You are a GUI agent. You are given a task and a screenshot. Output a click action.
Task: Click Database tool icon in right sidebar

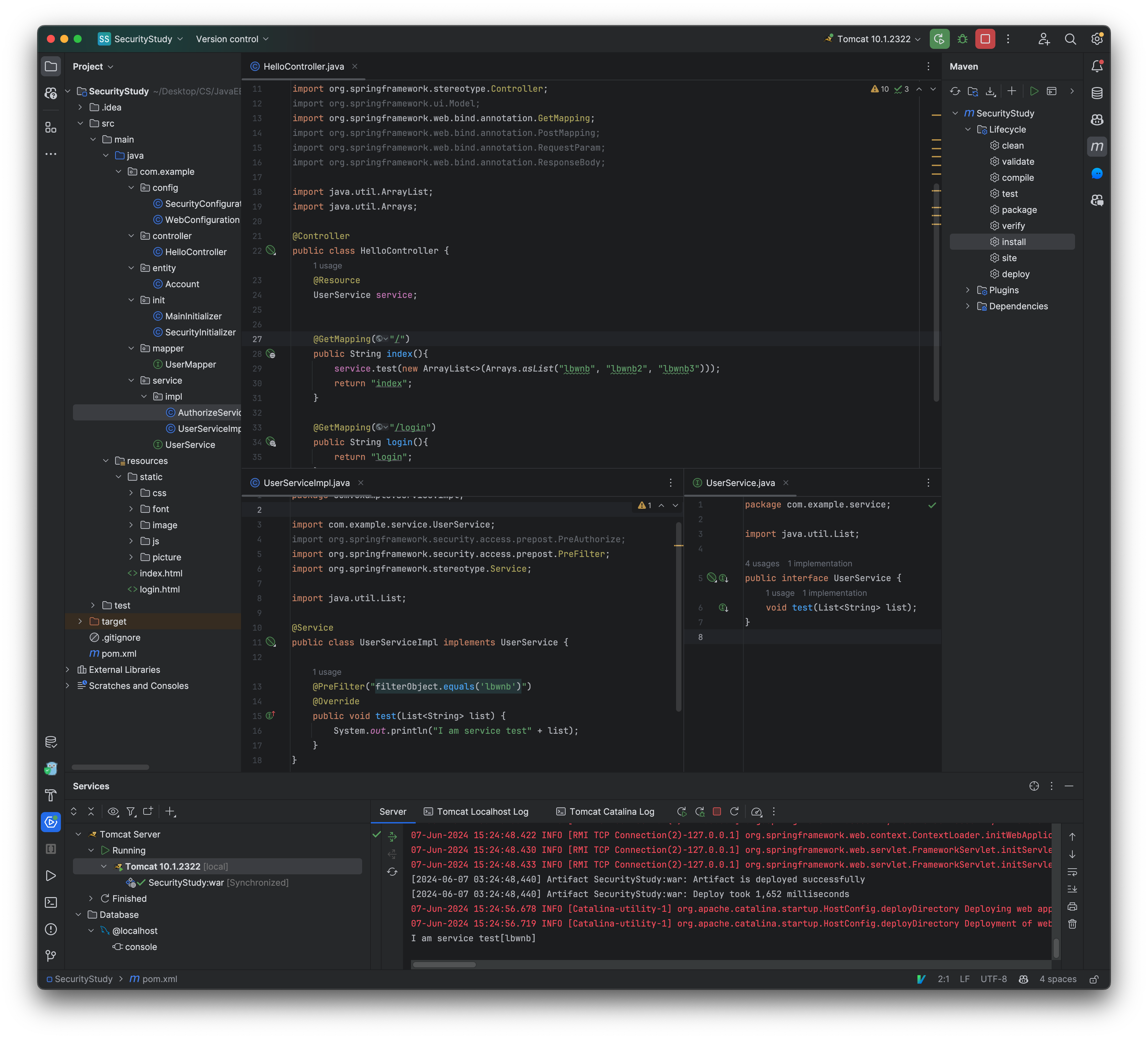1097,93
